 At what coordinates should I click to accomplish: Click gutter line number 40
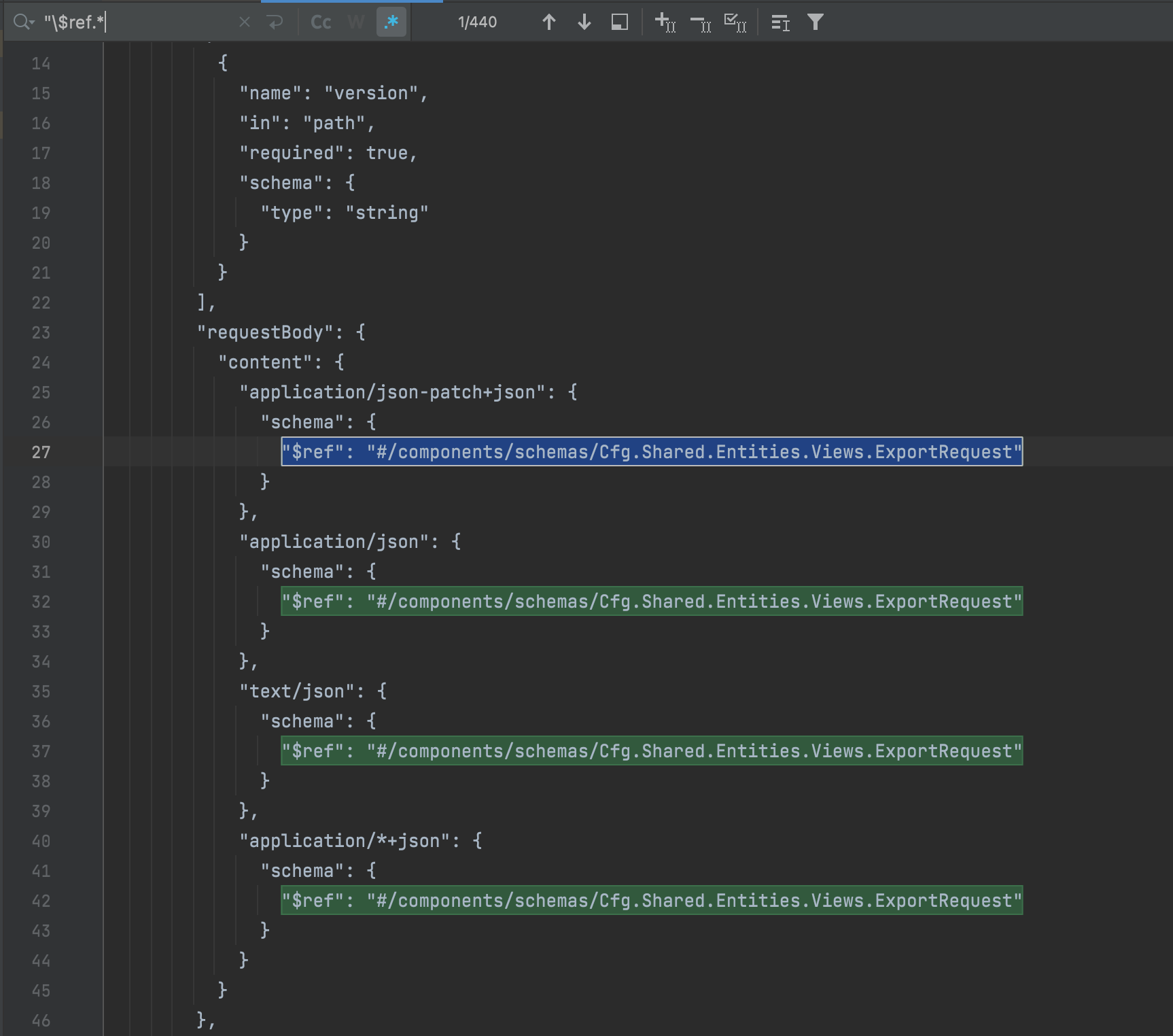[x=41, y=841]
